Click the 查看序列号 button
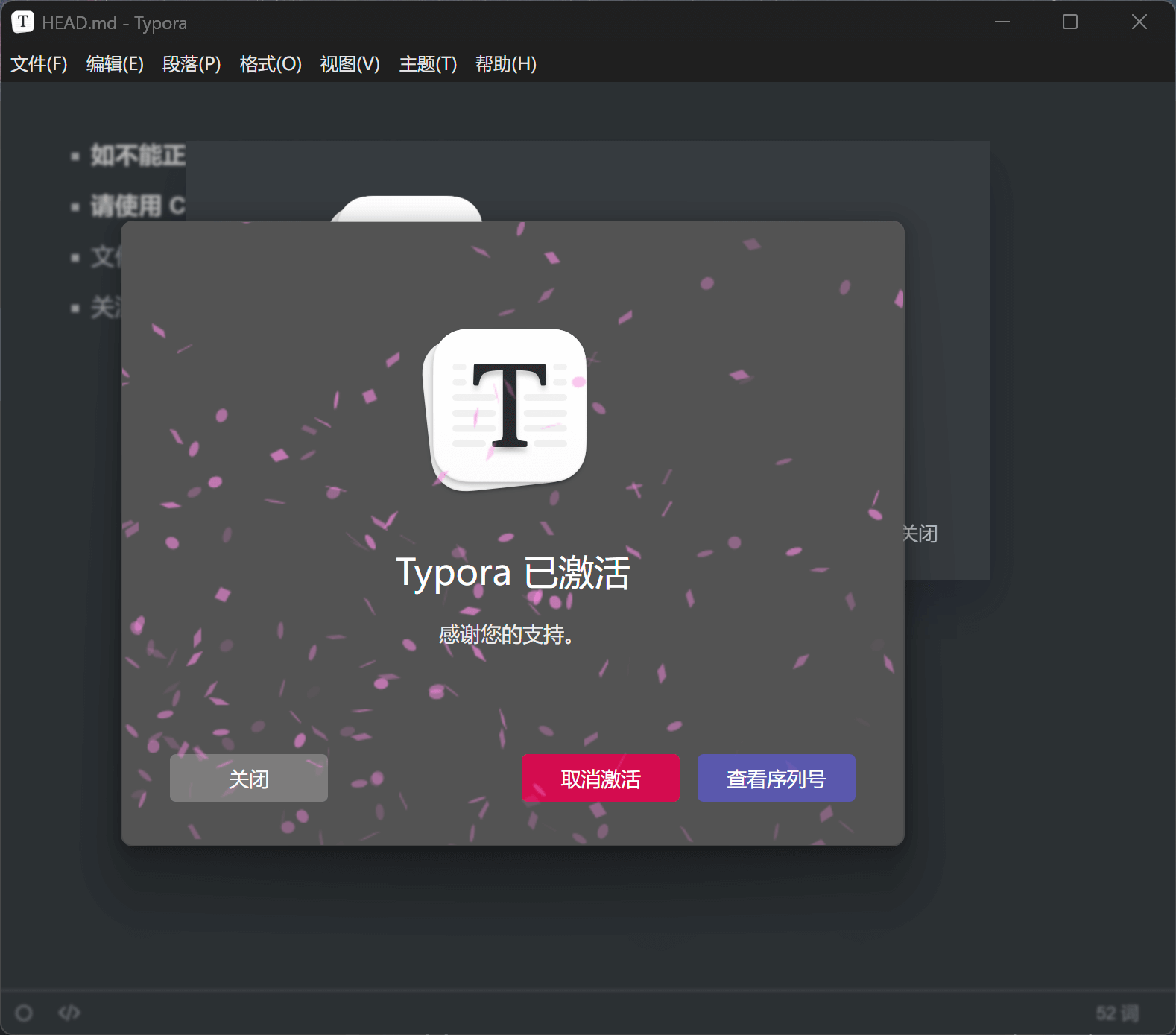Viewport: 1176px width, 1035px height. point(777,778)
